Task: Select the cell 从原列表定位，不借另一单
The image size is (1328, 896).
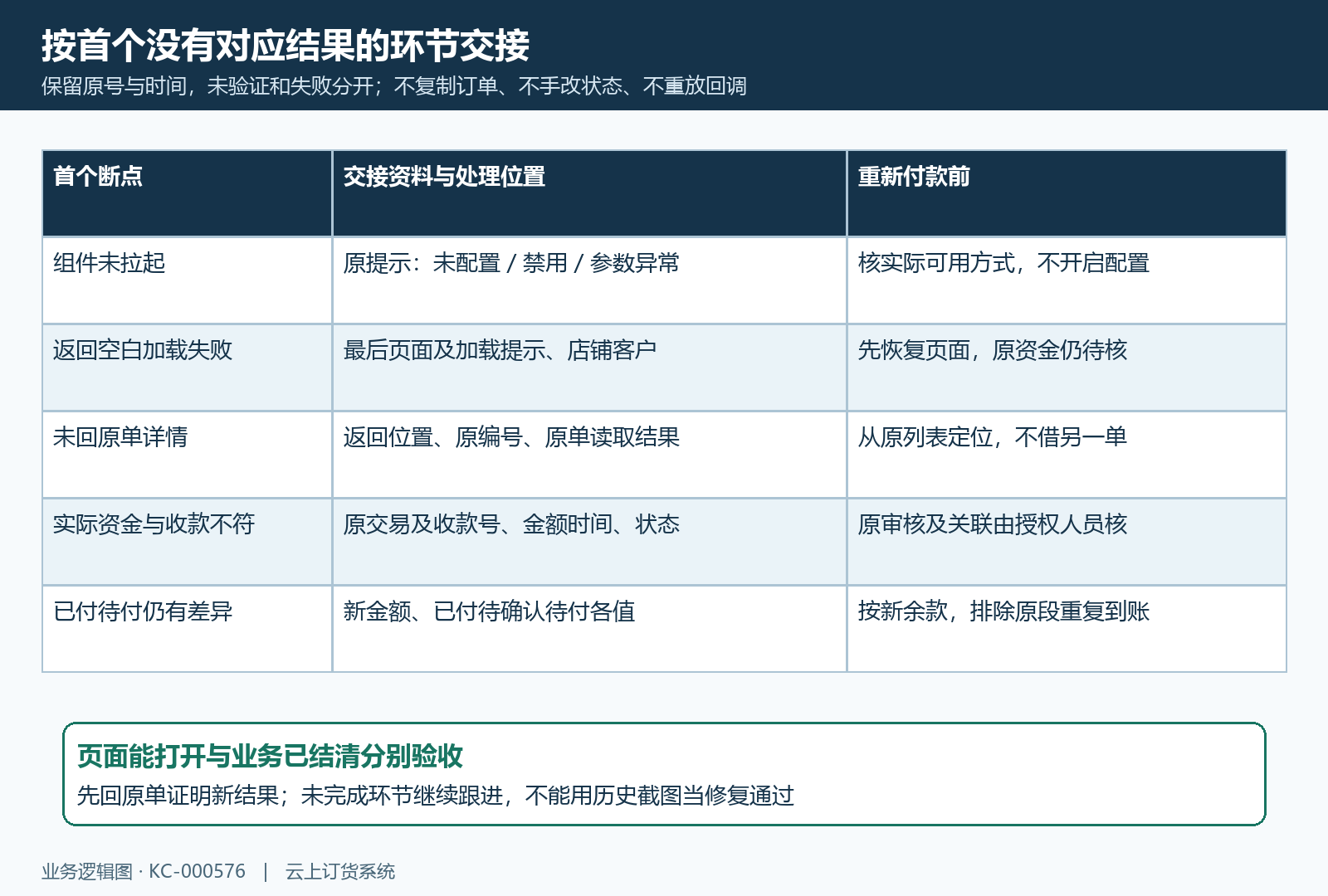Action: (x=1067, y=455)
